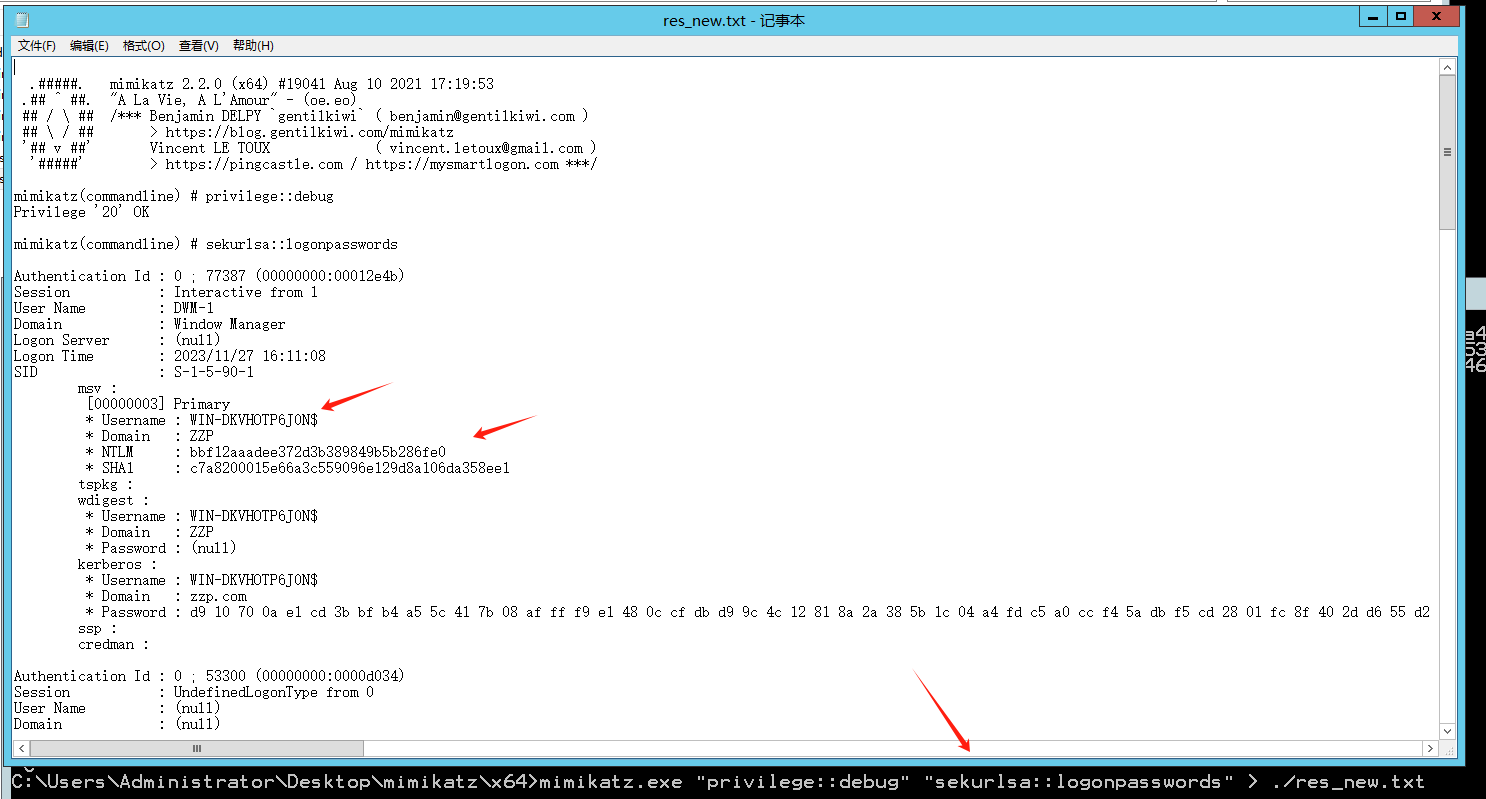Click the horizontal scrollbar thumb

coord(197,748)
